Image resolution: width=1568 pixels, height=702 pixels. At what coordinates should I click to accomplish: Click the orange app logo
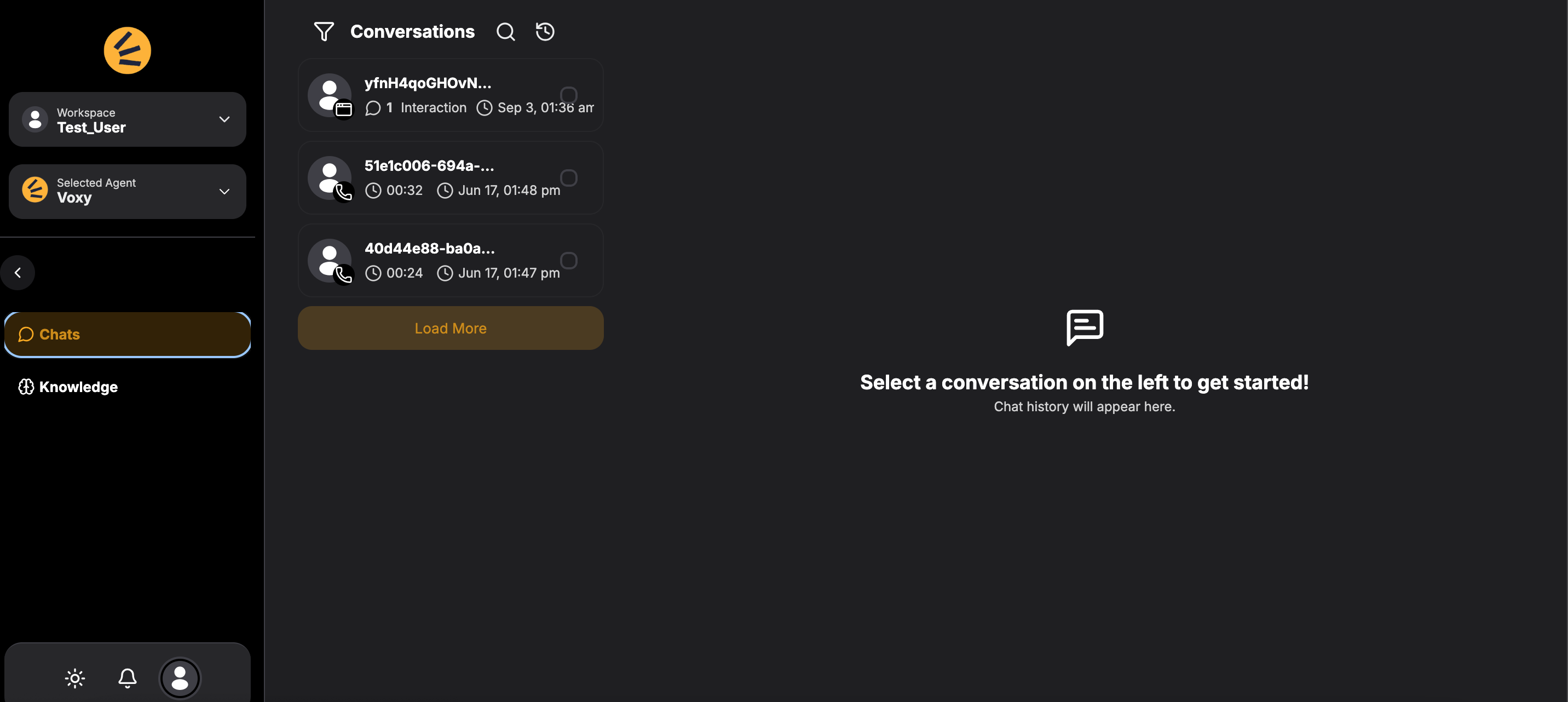(x=127, y=50)
